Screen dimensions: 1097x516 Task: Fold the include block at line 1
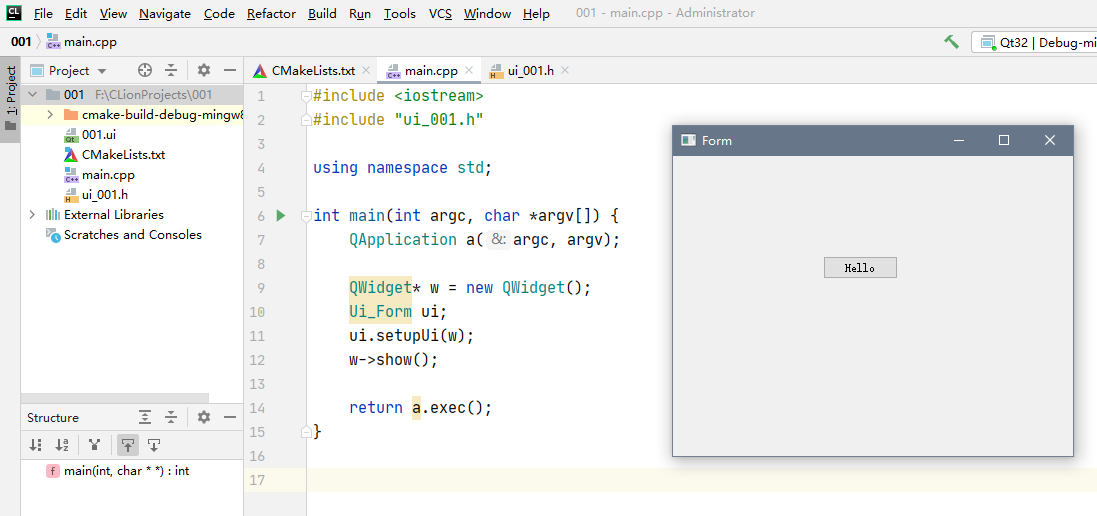pos(306,96)
